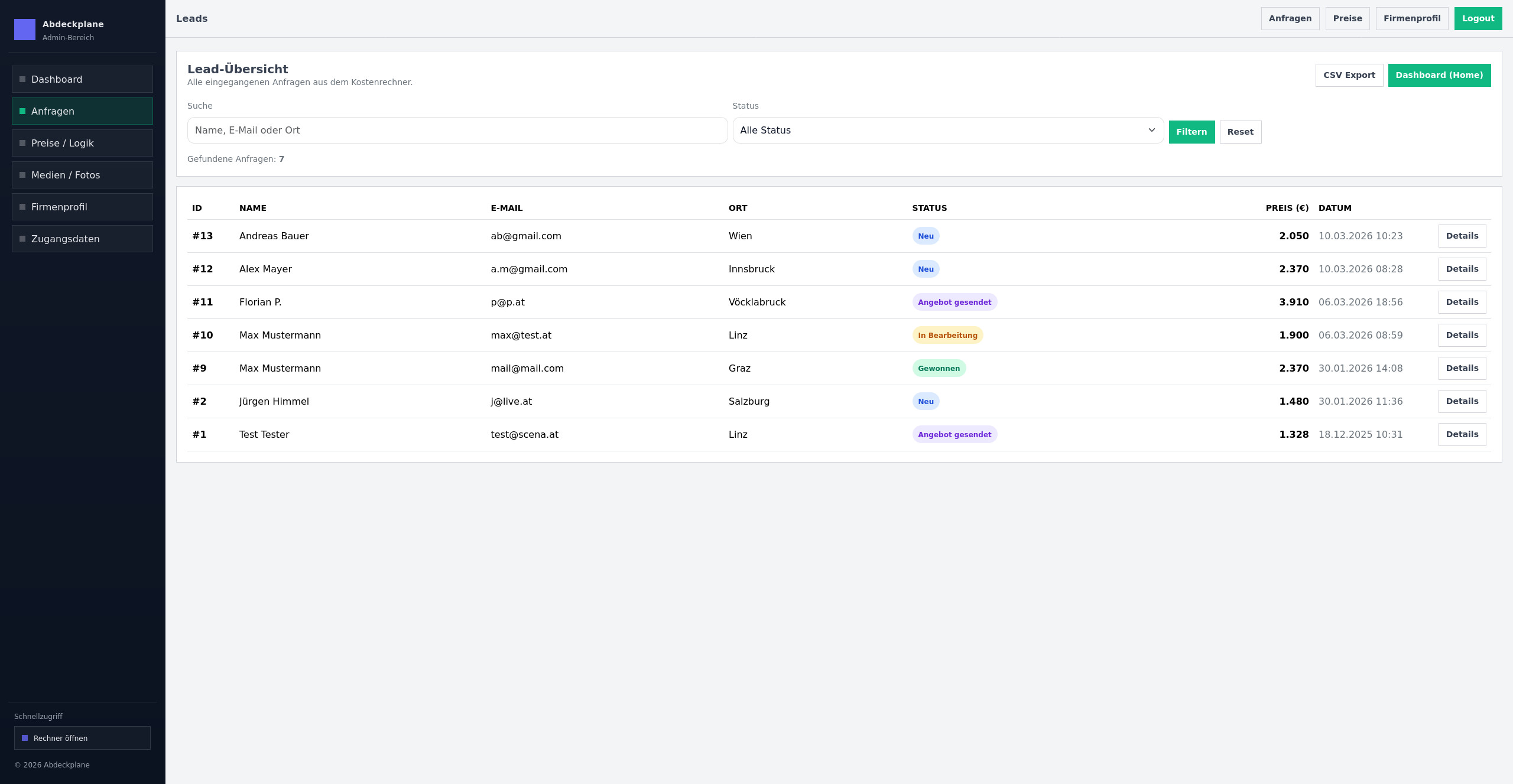The image size is (1513, 784).
Task: Click Logout in the top bar
Action: tap(1478, 18)
